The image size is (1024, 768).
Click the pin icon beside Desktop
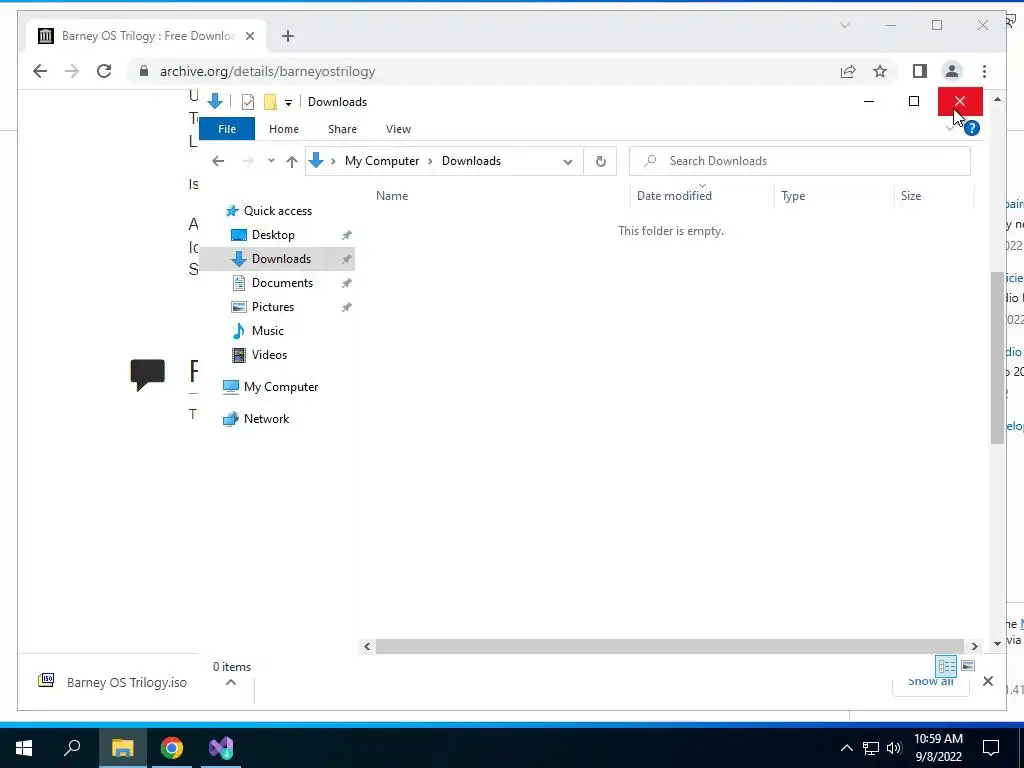pyautogui.click(x=347, y=235)
